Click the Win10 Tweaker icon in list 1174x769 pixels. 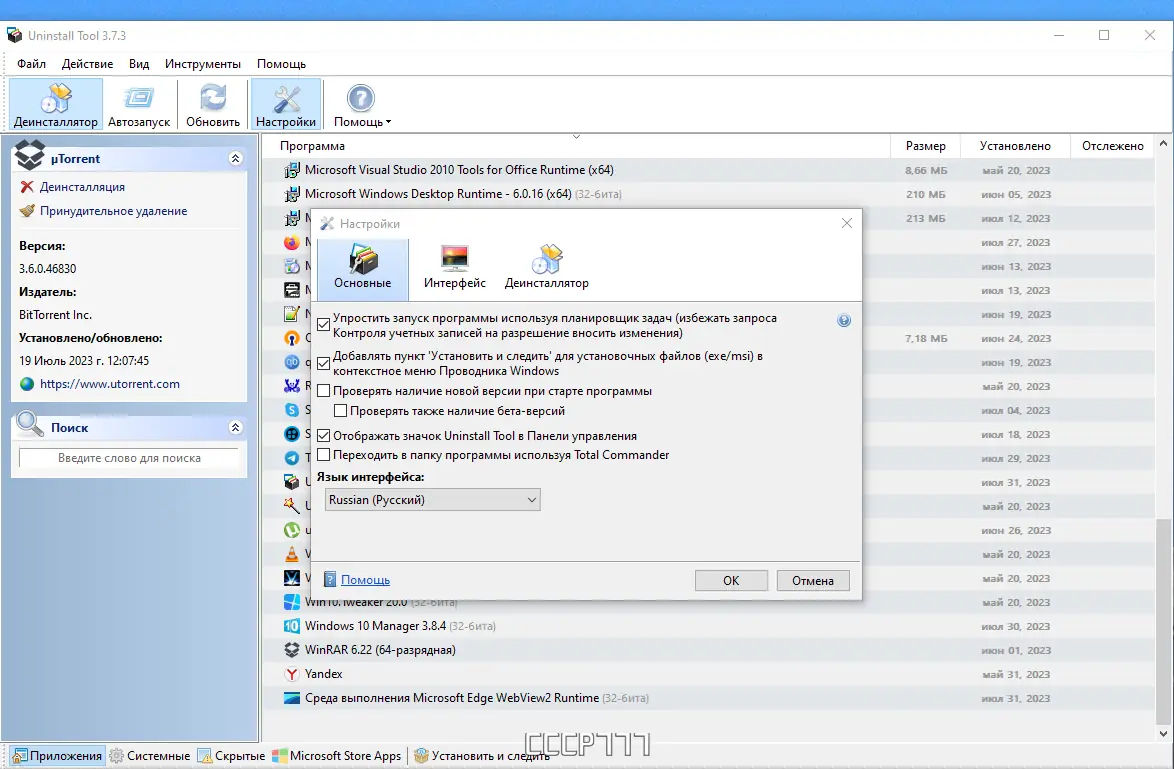(292, 602)
